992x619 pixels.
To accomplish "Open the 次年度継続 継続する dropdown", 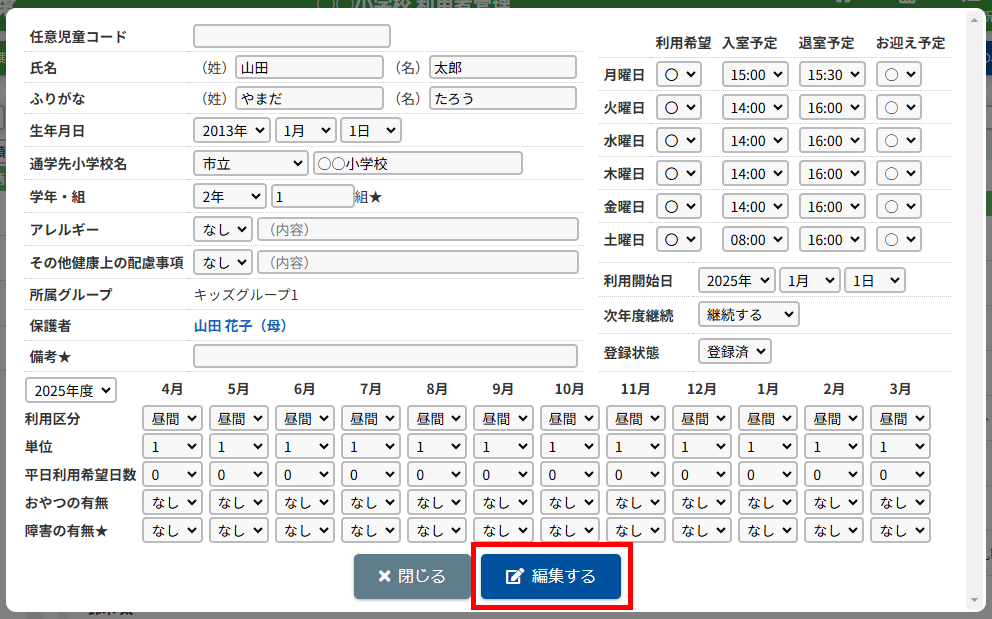I will [x=748, y=314].
